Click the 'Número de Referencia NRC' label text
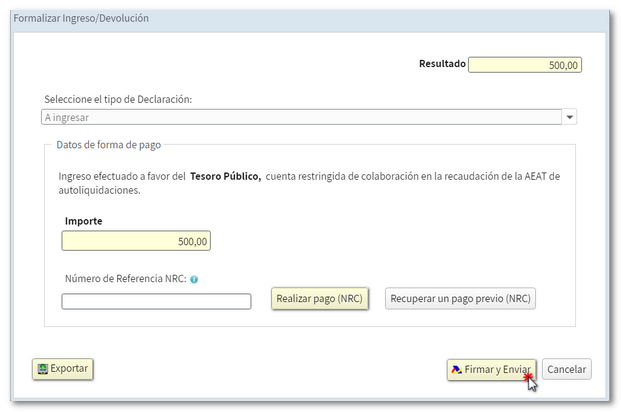The width and height of the screenshot is (621, 412). pos(125,279)
